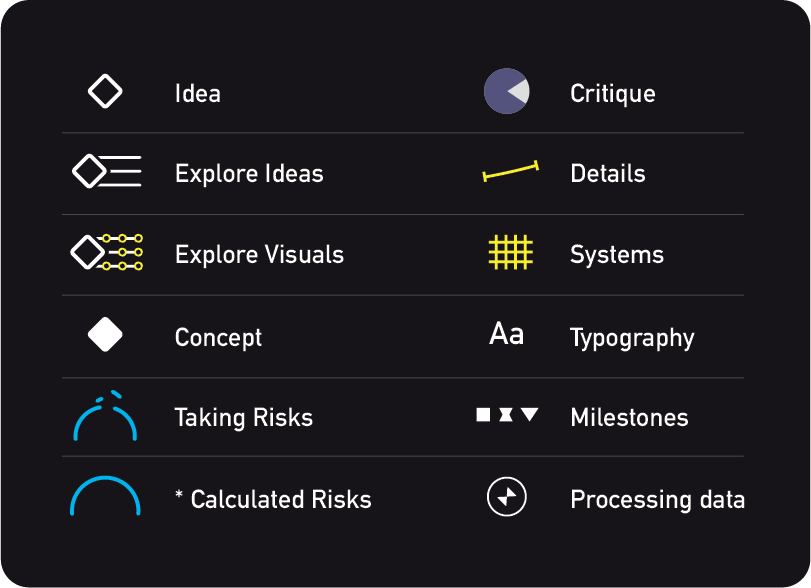The image size is (811, 588).
Task: Select the circular Processing data icon
Action: coord(507,496)
